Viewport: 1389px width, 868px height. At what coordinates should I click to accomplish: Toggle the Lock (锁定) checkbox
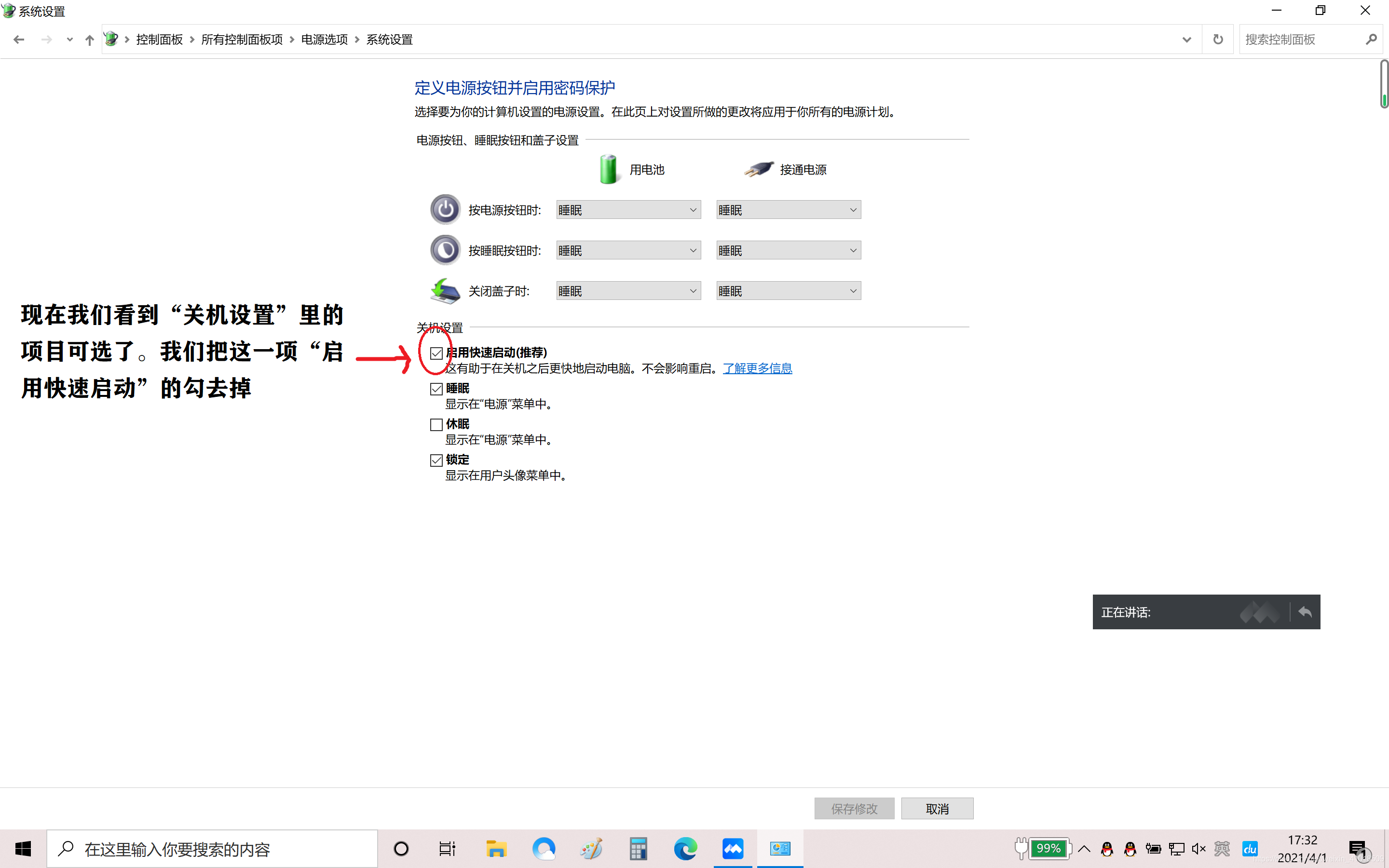[436, 461]
